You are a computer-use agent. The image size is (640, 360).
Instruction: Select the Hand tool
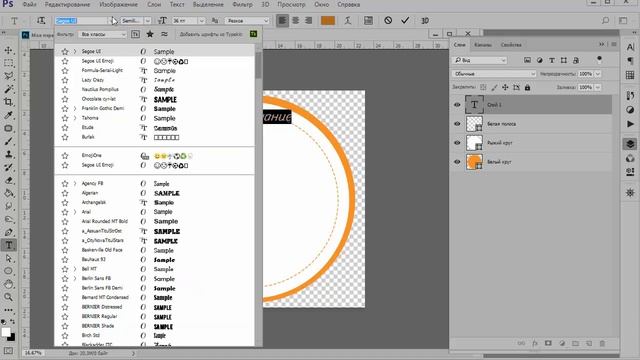pos(8,284)
